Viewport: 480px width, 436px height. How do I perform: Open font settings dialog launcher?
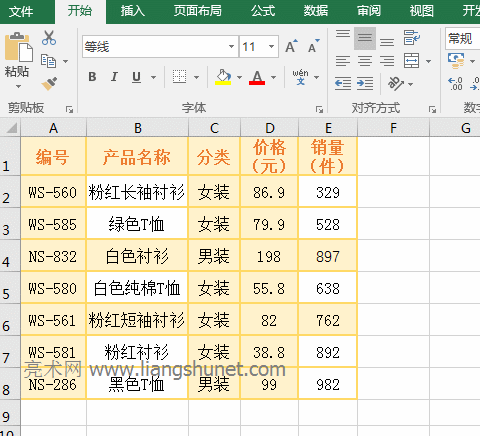[319, 109]
